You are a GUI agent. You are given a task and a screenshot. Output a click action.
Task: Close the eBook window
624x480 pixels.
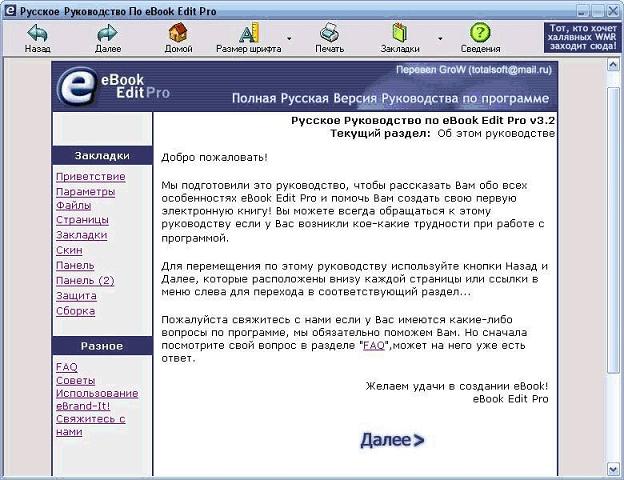tap(613, 11)
